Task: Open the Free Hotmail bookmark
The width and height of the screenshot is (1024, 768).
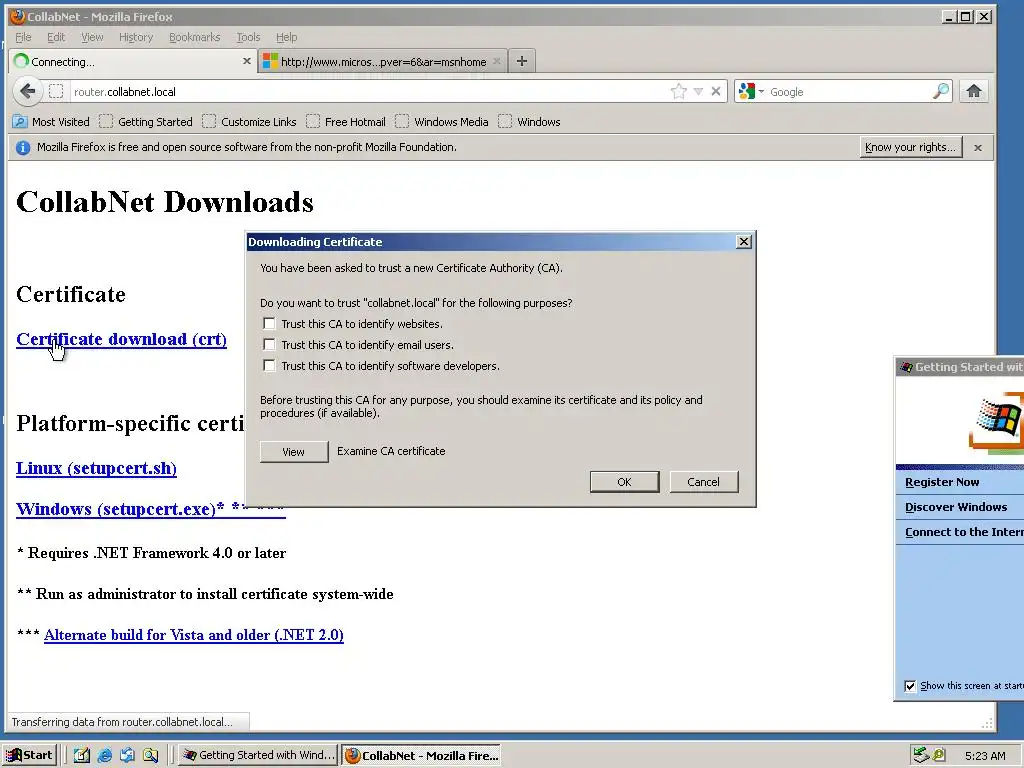Action: click(x=346, y=121)
